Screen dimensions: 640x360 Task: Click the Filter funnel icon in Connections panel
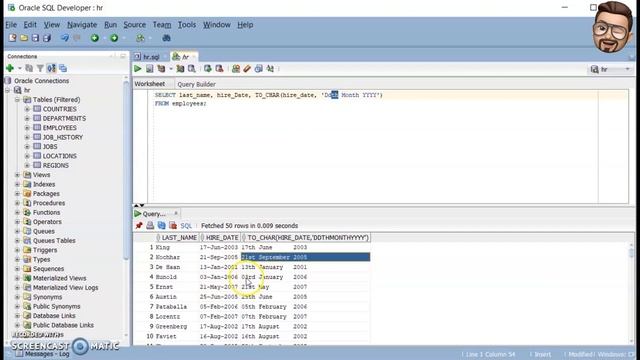[x=40, y=68]
